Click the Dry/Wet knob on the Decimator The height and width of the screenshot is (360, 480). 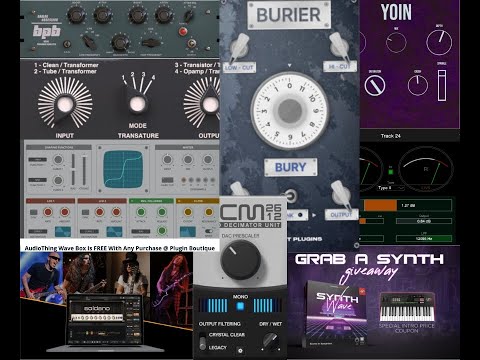pyautogui.click(x=271, y=341)
